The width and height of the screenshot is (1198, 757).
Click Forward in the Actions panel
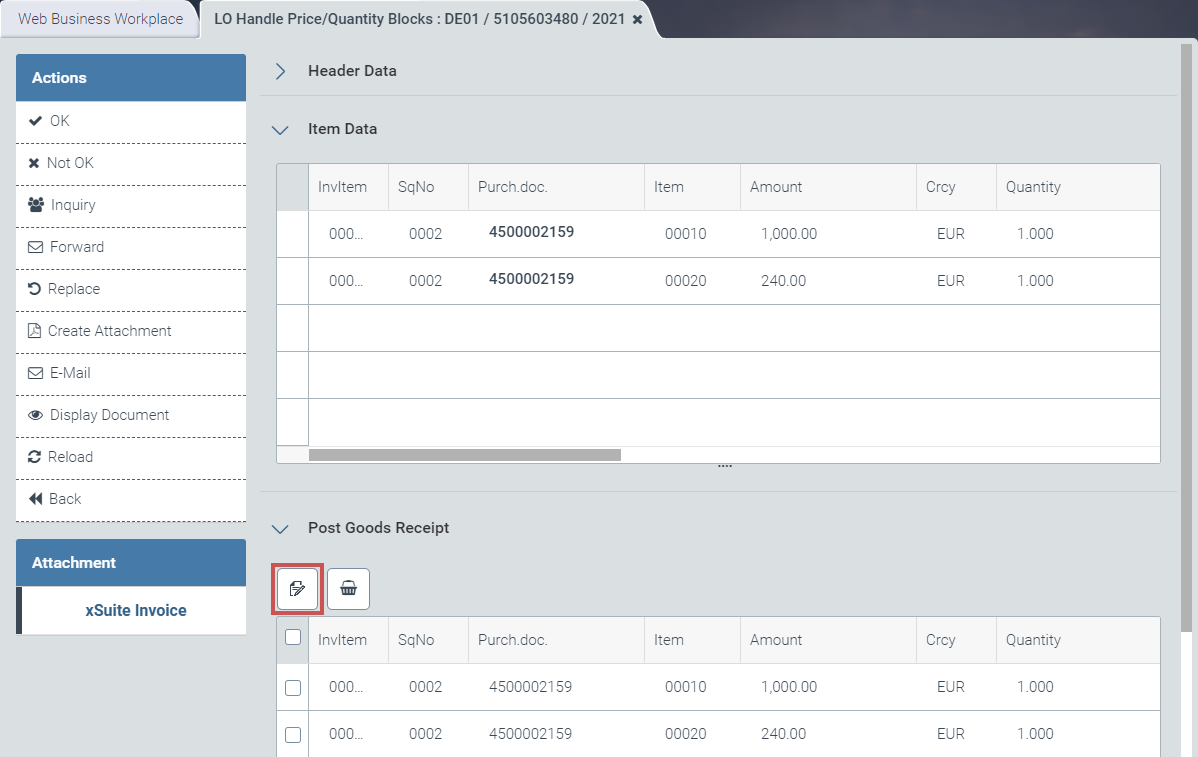coord(76,247)
